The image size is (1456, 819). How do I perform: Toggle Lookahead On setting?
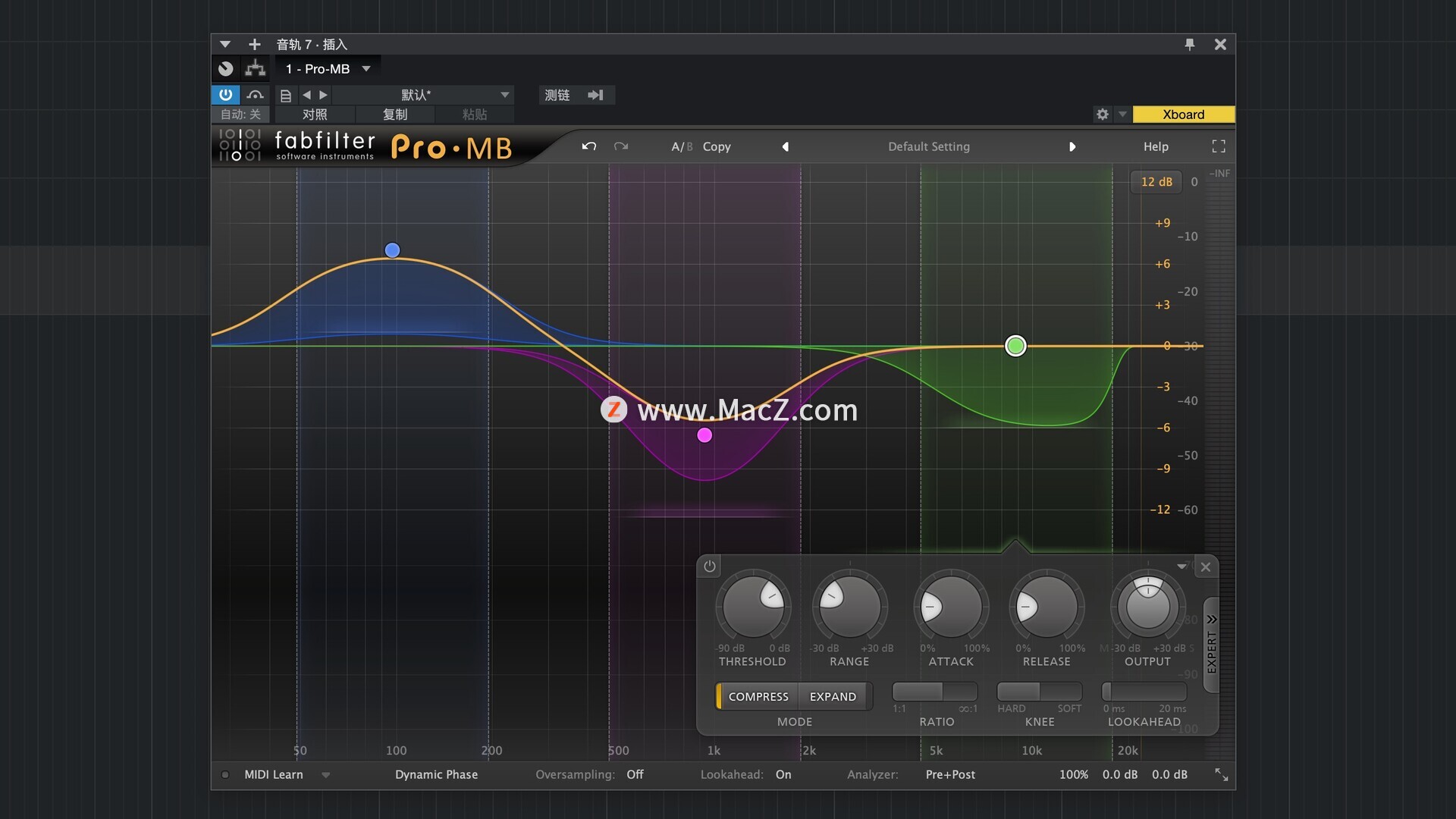tap(783, 774)
